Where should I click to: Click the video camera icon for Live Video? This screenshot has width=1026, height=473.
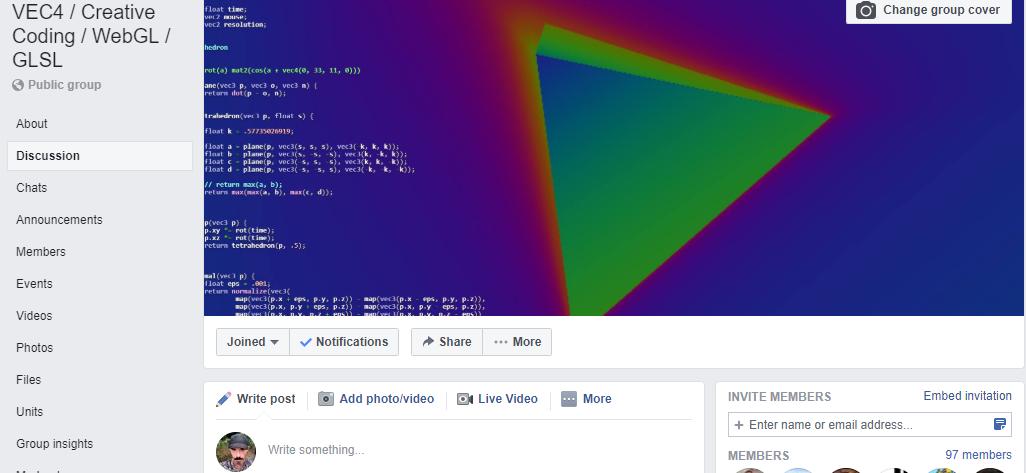pyautogui.click(x=465, y=399)
